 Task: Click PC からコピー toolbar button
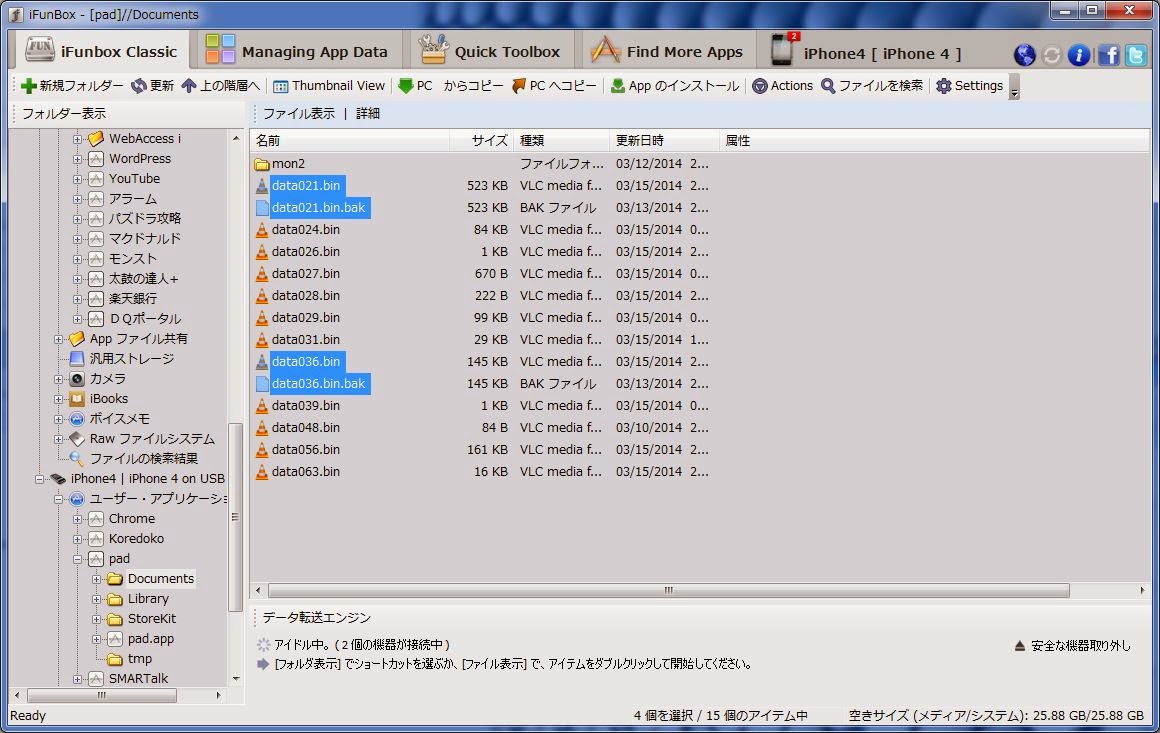[x=451, y=86]
